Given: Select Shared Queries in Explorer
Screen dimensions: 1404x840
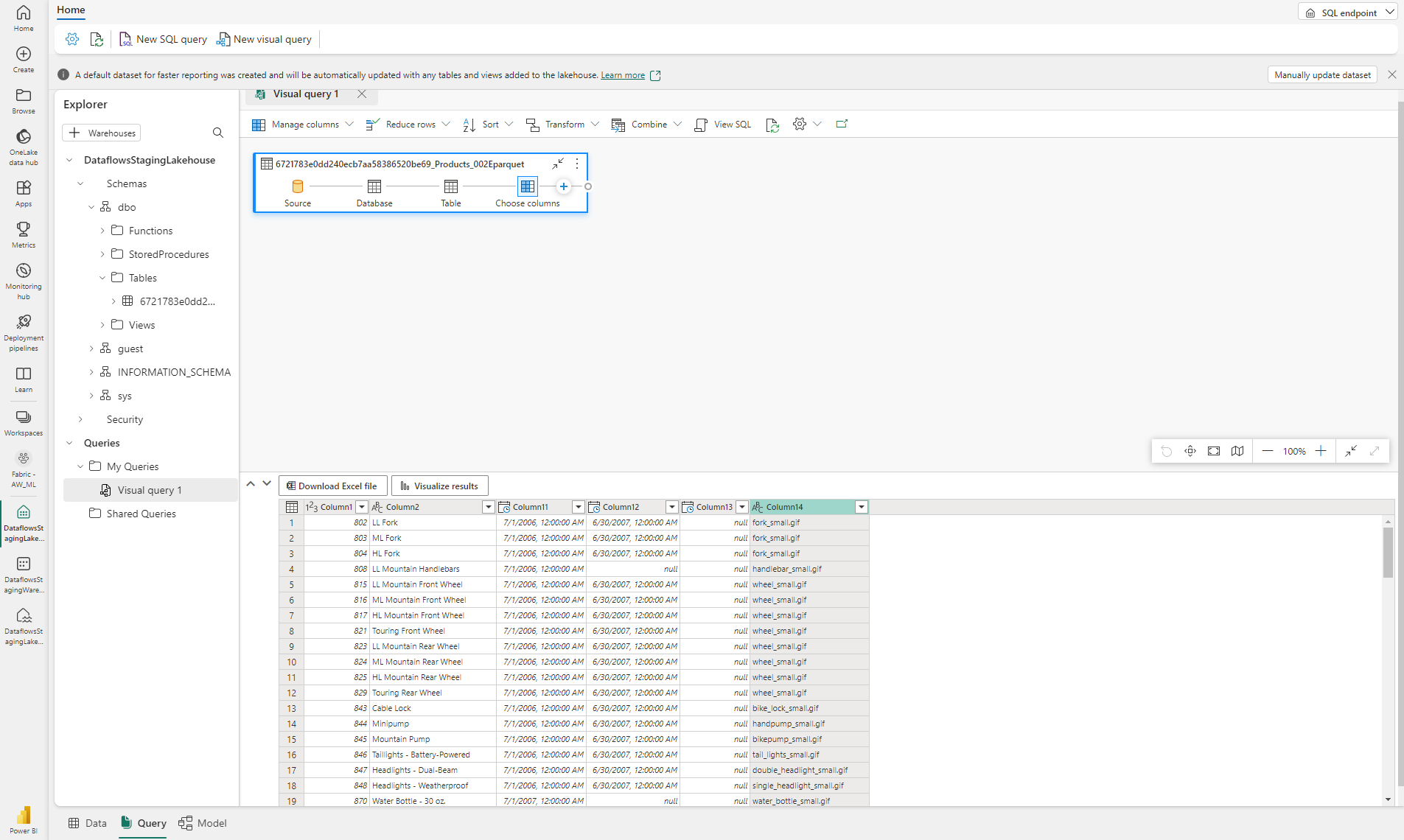Looking at the screenshot, I should (x=142, y=514).
